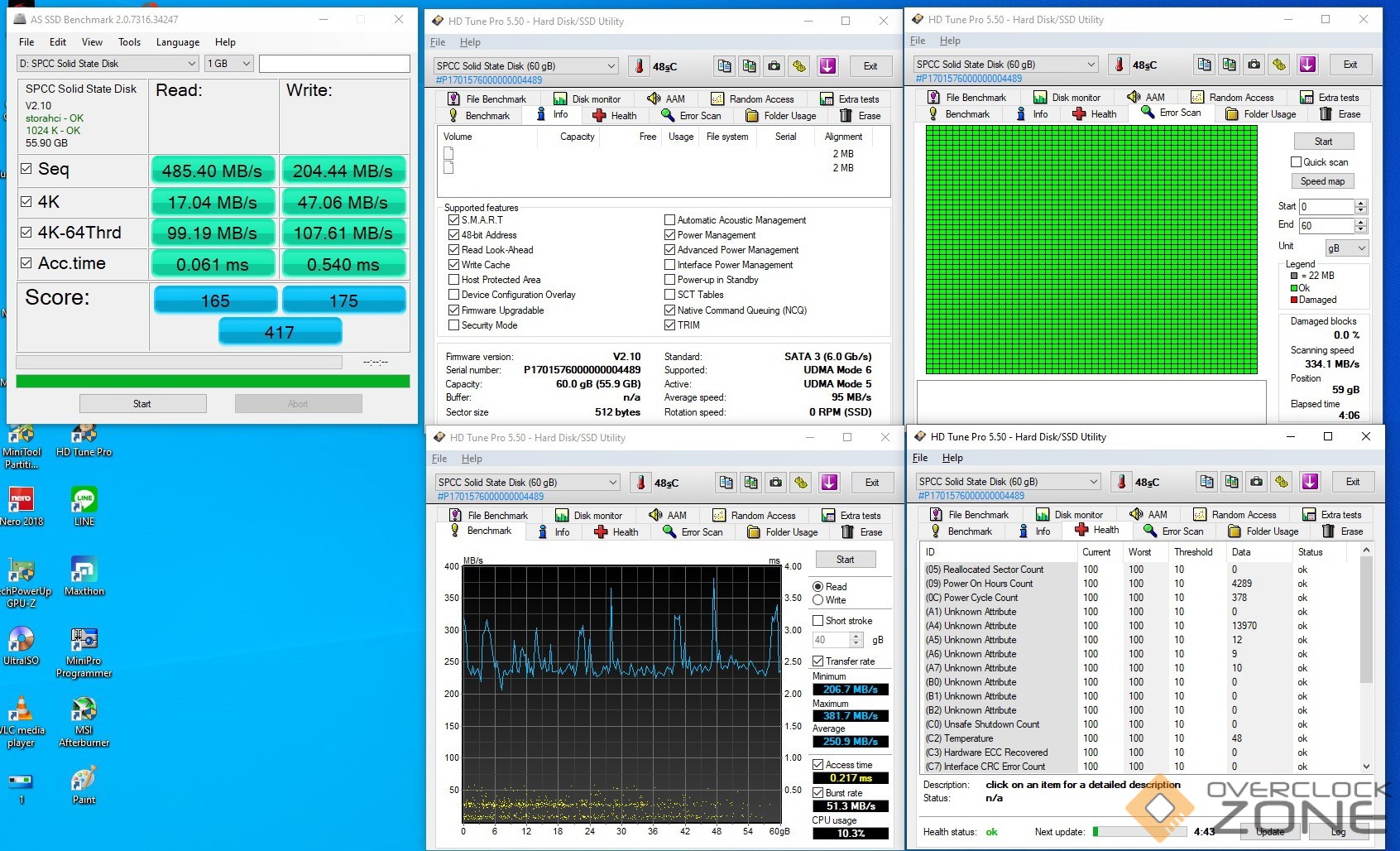
Task: Click Start button in AS SSD Benchmark
Action: coord(142,404)
